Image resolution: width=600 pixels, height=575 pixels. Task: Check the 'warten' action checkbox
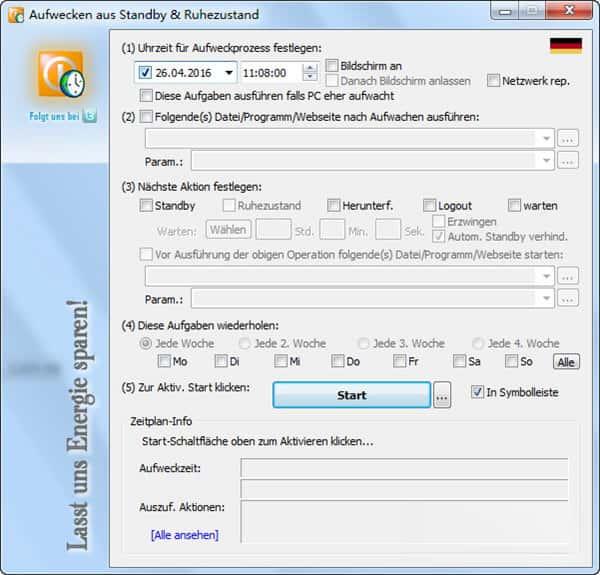click(514, 205)
